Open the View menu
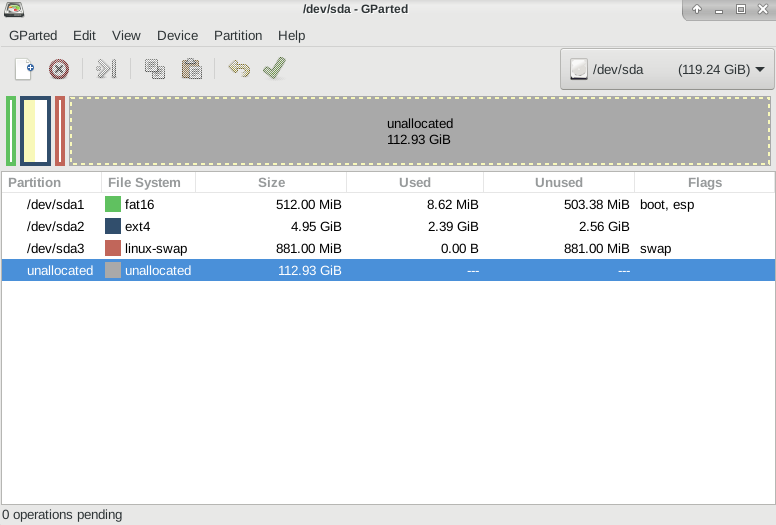776x525 pixels. tap(126, 36)
